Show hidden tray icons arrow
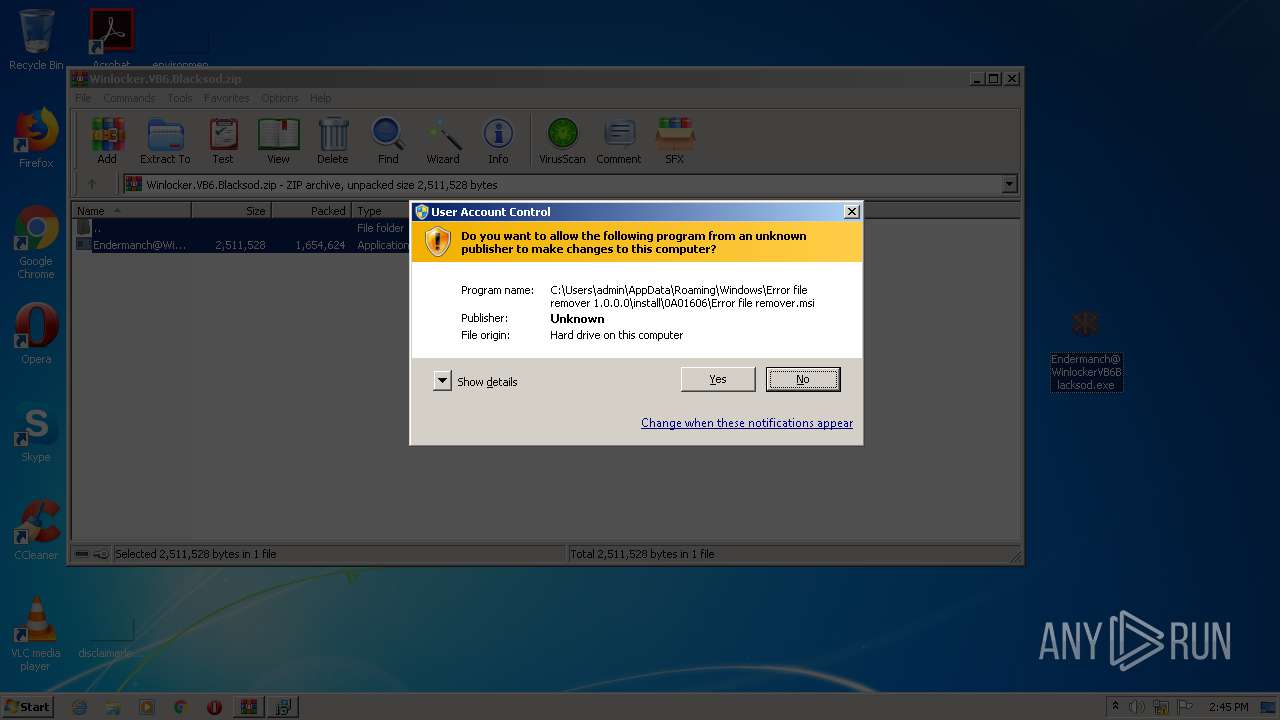This screenshot has height=720, width=1280. 1115,707
